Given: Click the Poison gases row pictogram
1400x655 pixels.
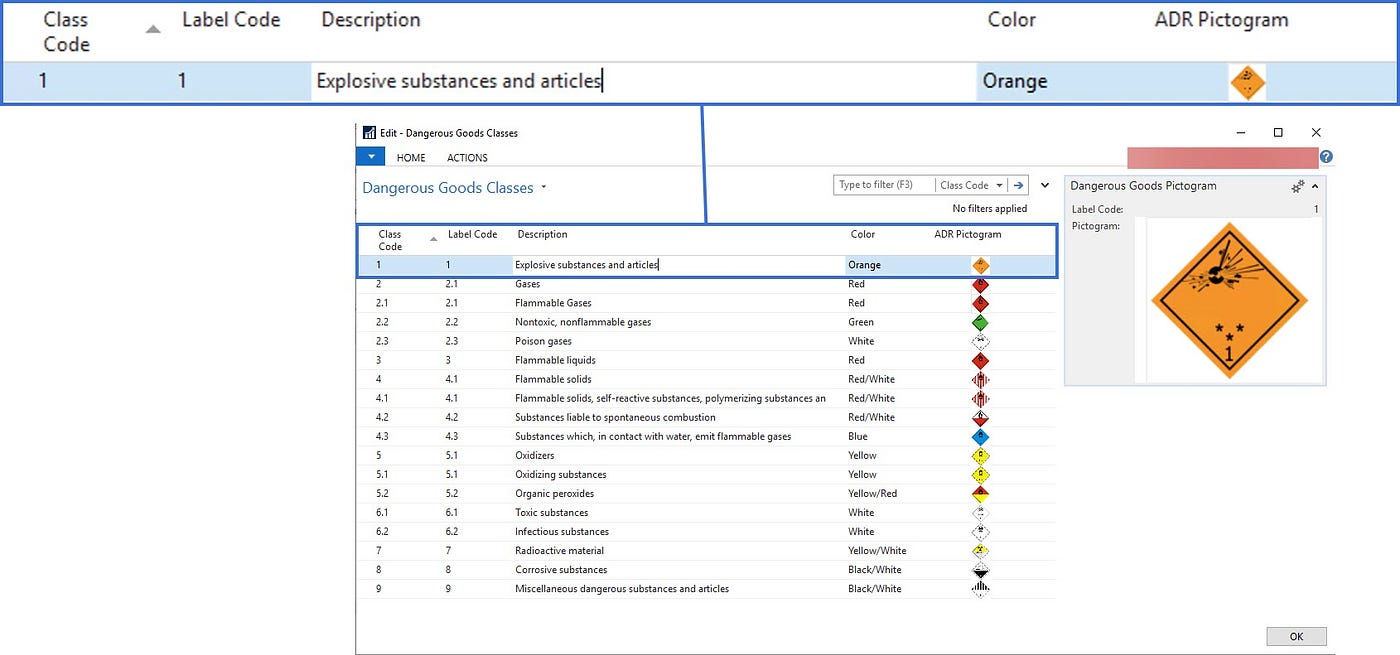Looking at the screenshot, I should point(981,341).
